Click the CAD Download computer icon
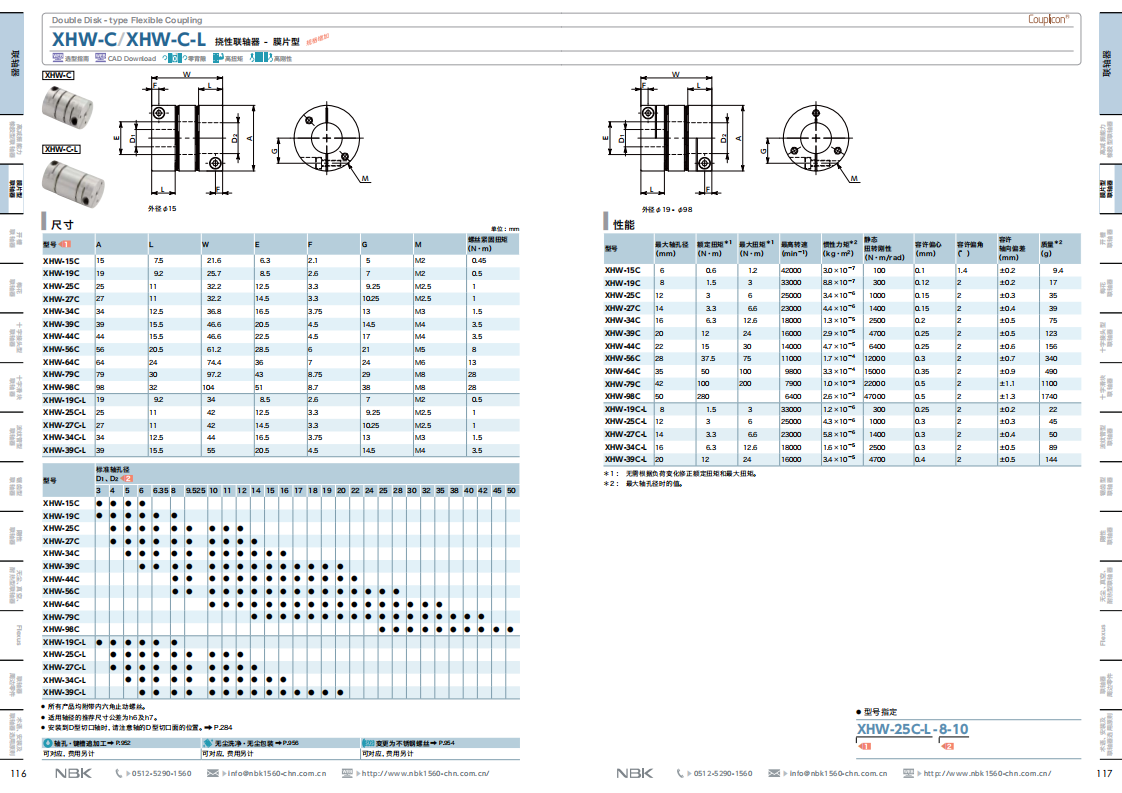This screenshot has height=793, width=1122. [x=100, y=58]
